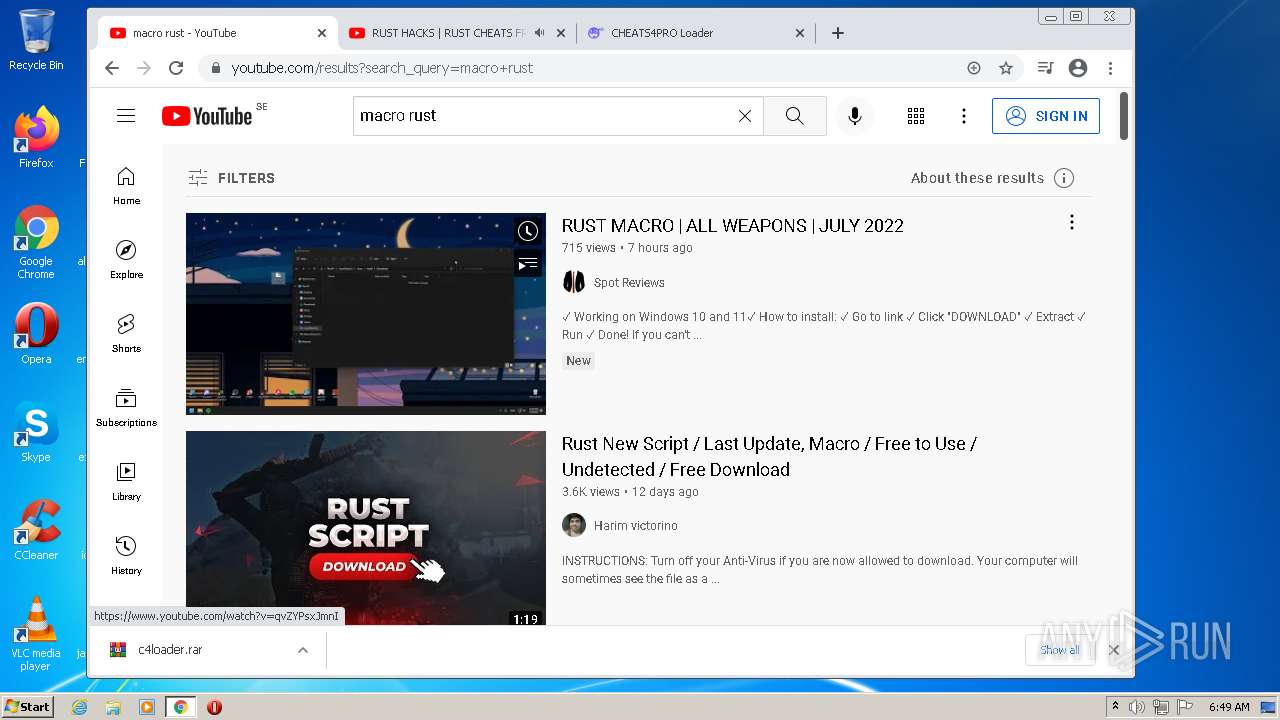The width and height of the screenshot is (1280, 720).
Task: Add RUST MACRO video to queue
Action: tap(528, 264)
